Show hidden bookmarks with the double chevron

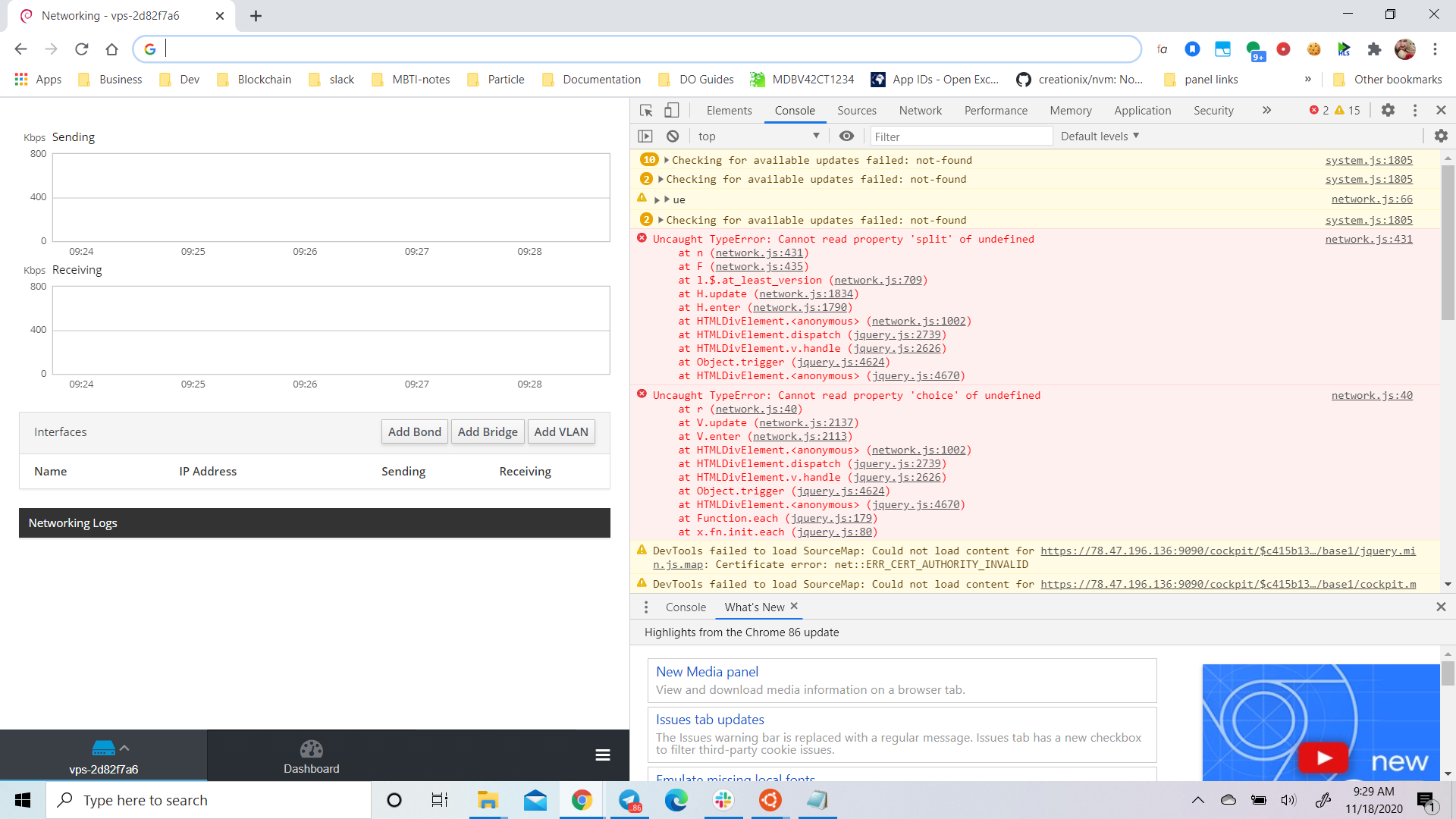[1307, 80]
